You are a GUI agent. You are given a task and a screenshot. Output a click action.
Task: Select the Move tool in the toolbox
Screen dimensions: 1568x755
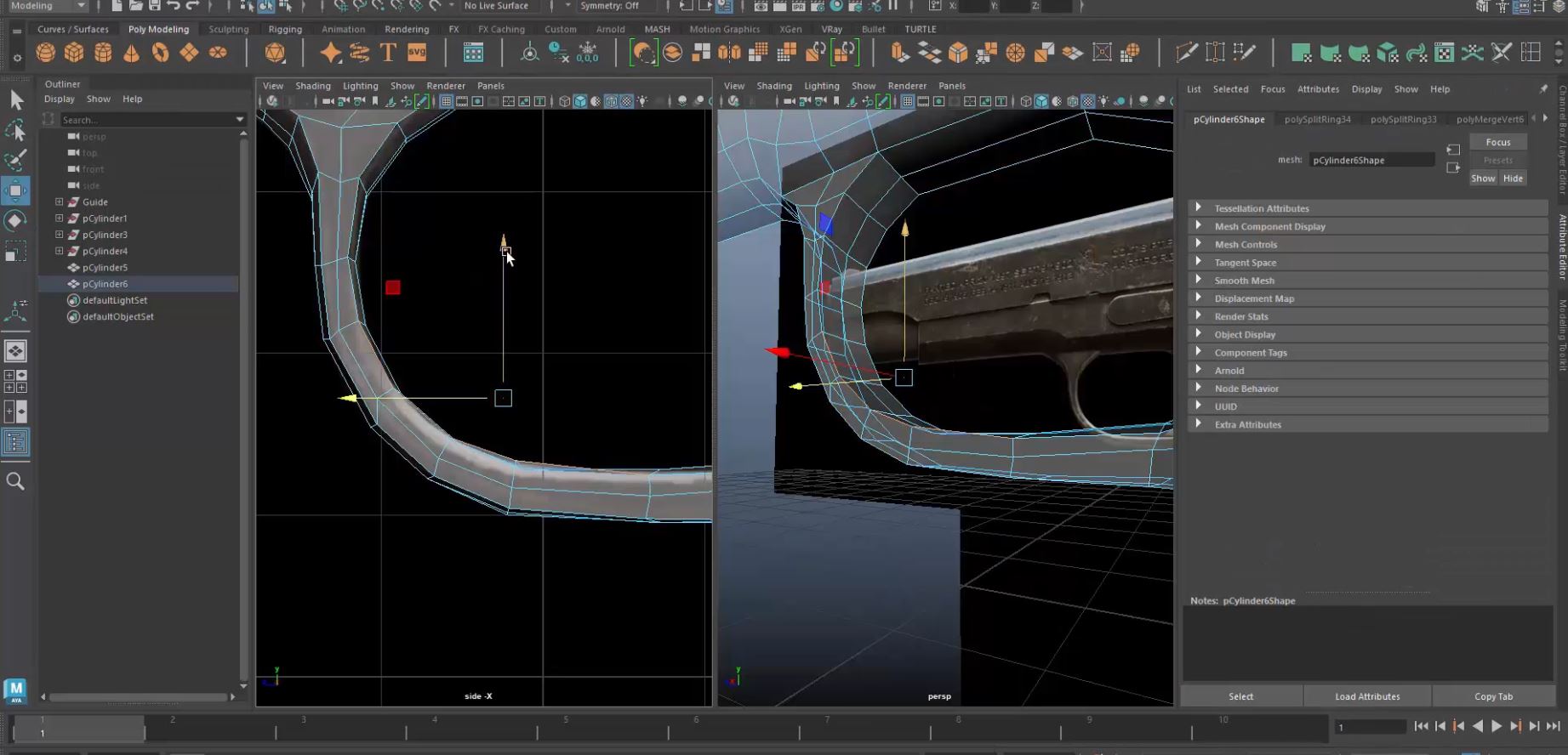coord(15,190)
